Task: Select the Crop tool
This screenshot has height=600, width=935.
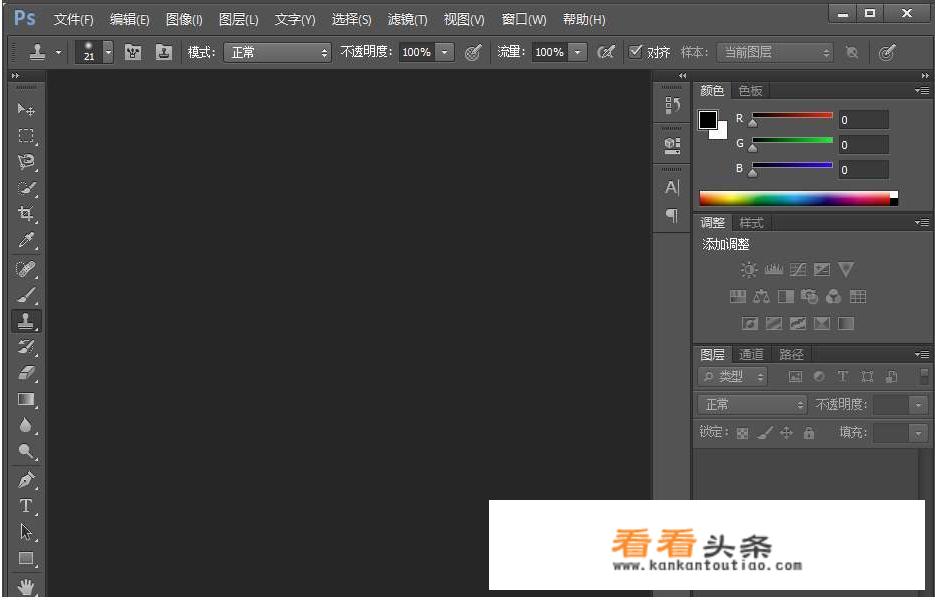Action: pyautogui.click(x=26, y=214)
